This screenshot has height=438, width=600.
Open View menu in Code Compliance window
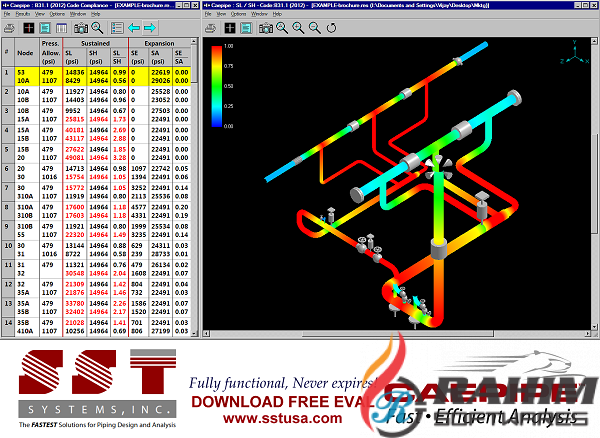coord(40,14)
